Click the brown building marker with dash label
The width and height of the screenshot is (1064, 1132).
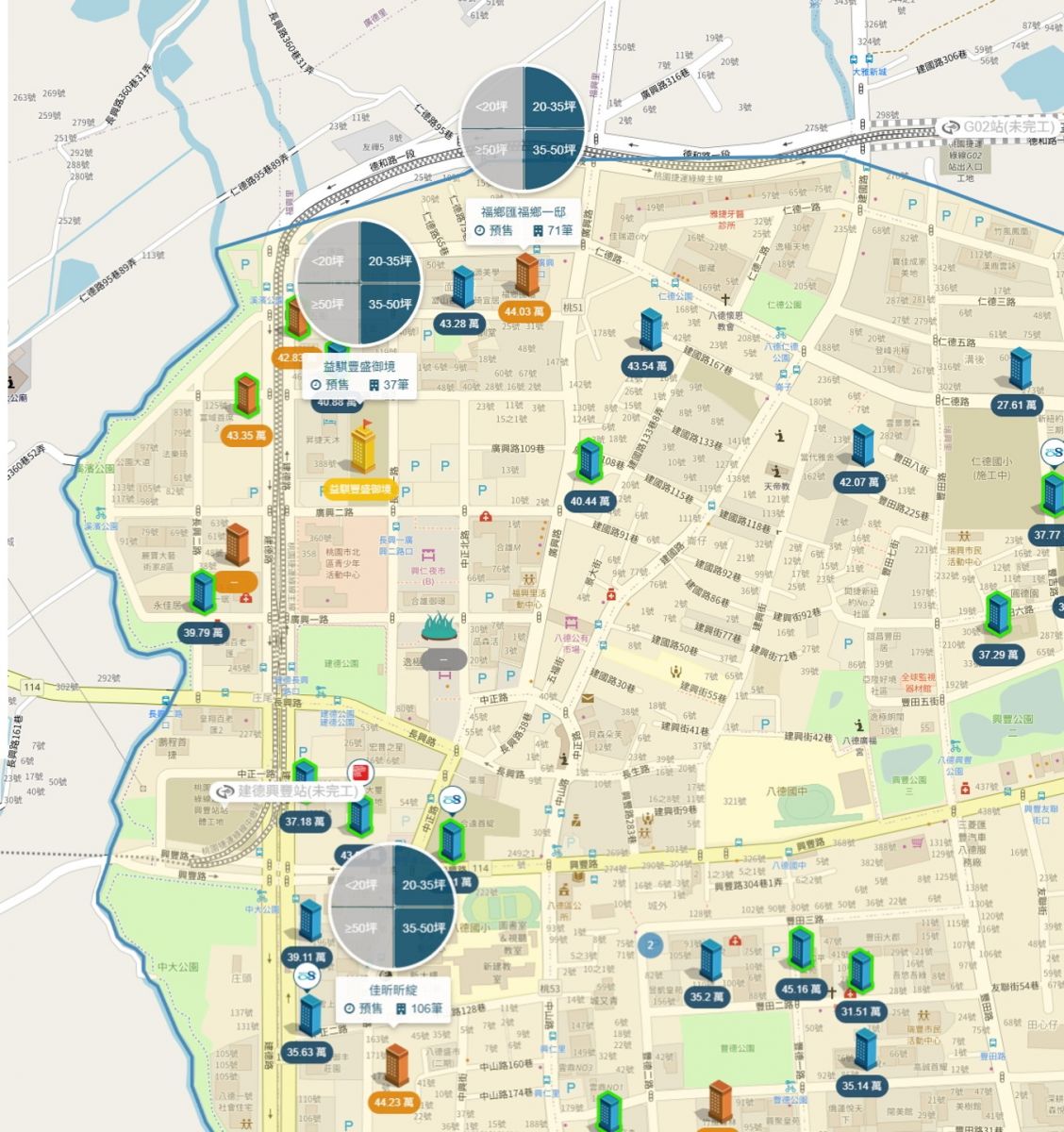(236, 546)
